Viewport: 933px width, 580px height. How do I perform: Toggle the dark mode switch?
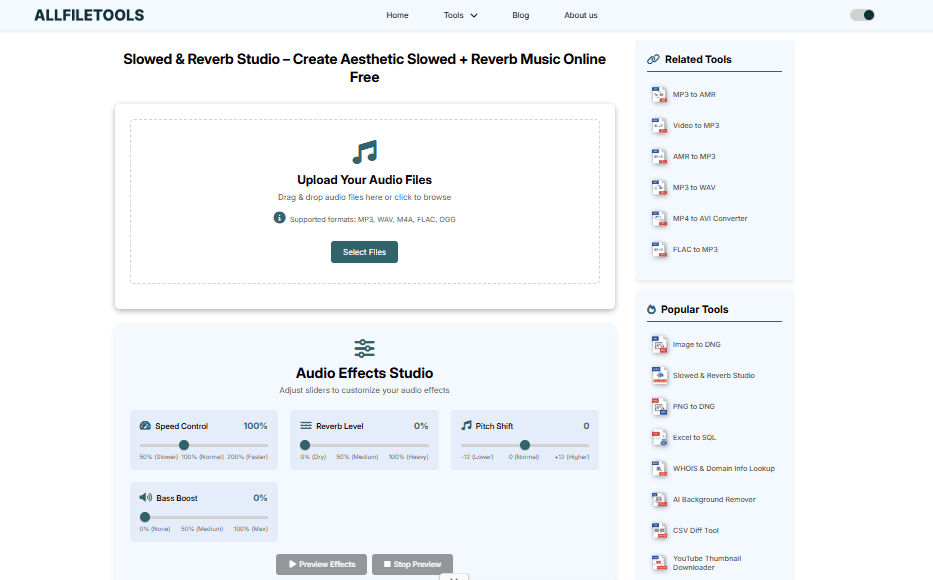point(862,15)
